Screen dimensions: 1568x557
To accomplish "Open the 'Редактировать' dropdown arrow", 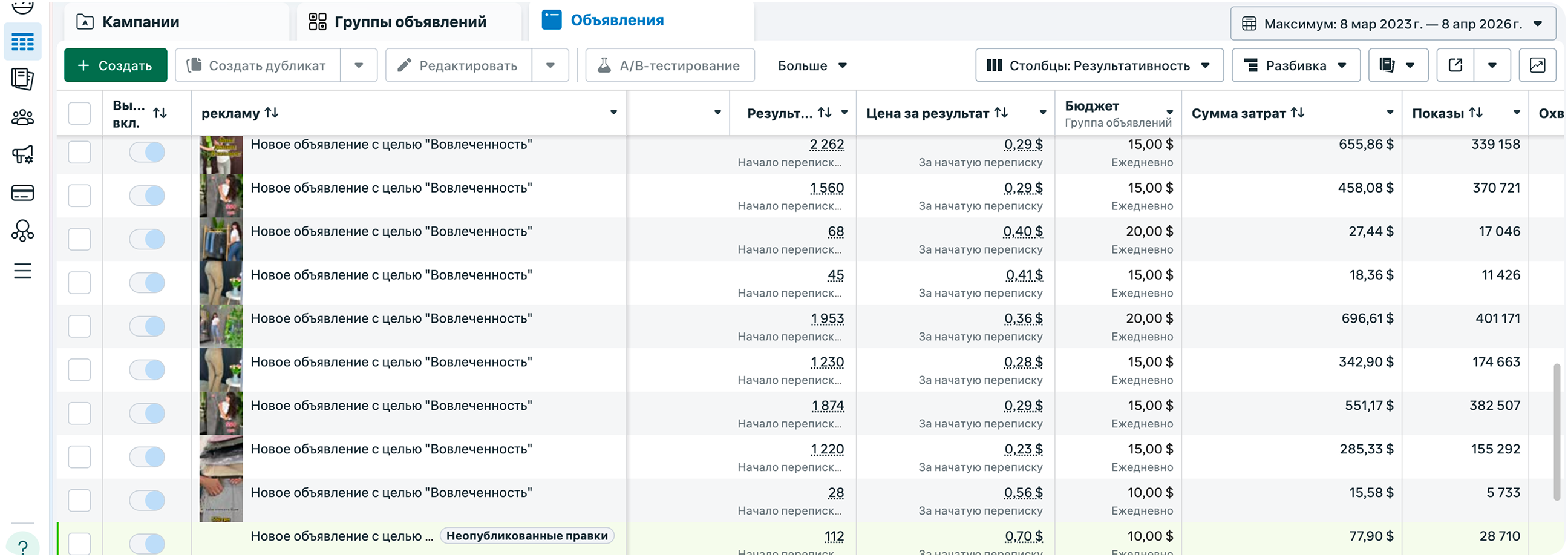I will pyautogui.click(x=550, y=65).
